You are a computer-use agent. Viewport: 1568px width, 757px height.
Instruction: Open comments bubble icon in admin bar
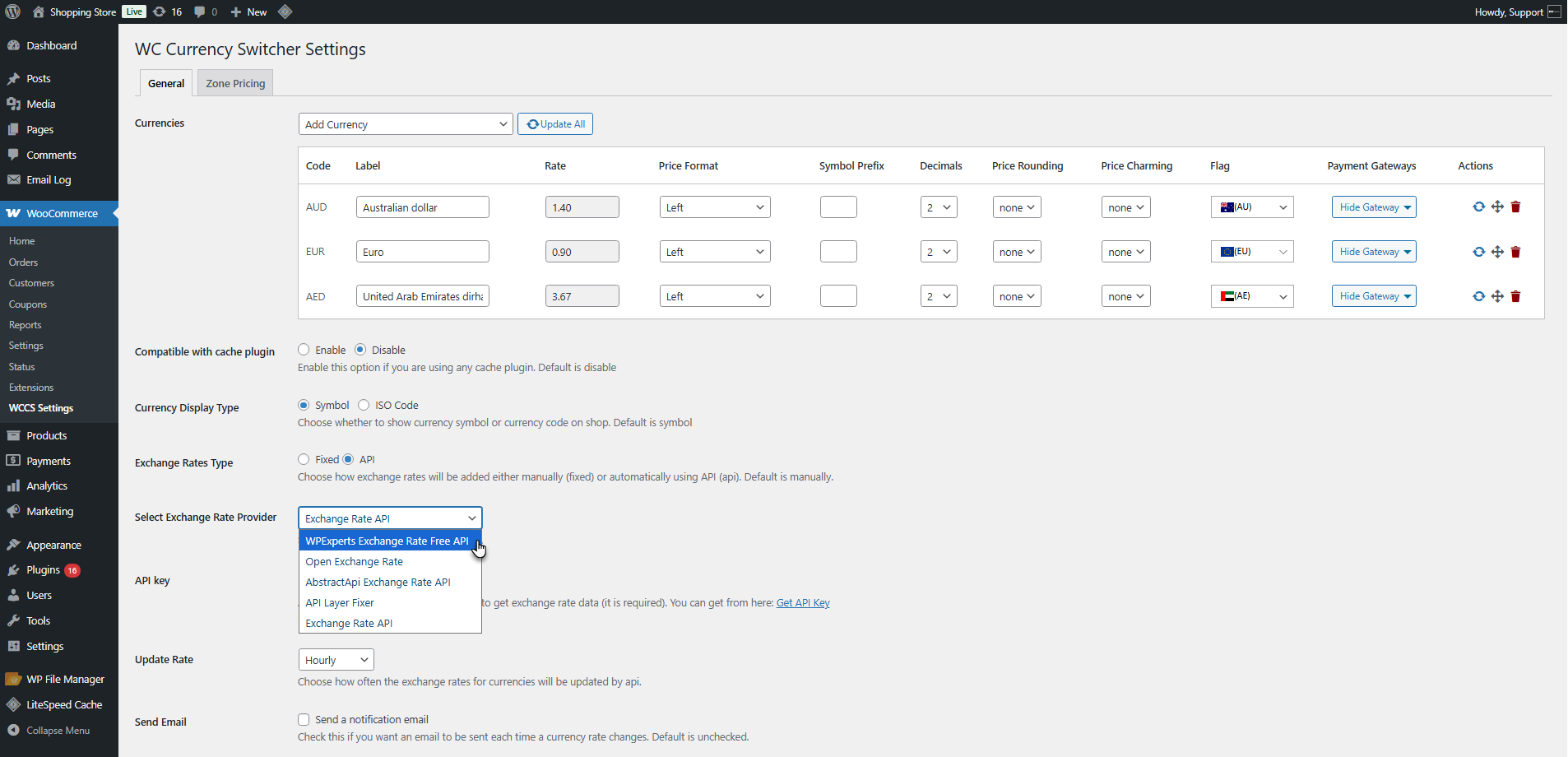pyautogui.click(x=206, y=12)
